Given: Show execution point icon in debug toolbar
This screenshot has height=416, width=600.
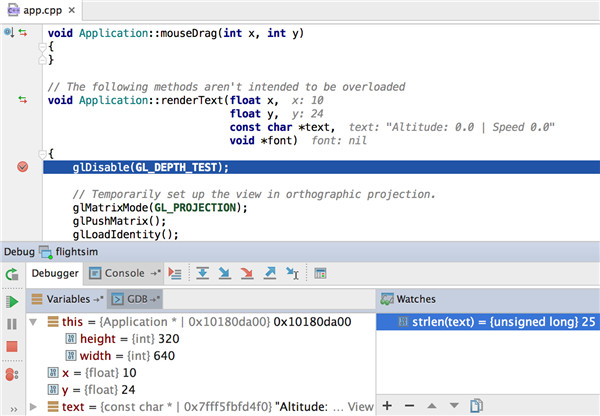Looking at the screenshot, I should 175,273.
